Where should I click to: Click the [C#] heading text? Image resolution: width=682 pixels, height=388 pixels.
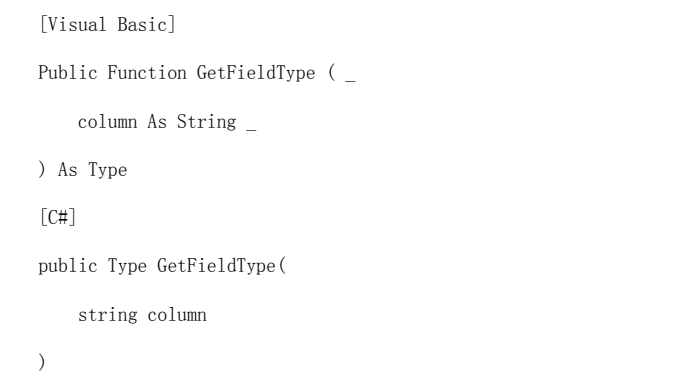57,217
